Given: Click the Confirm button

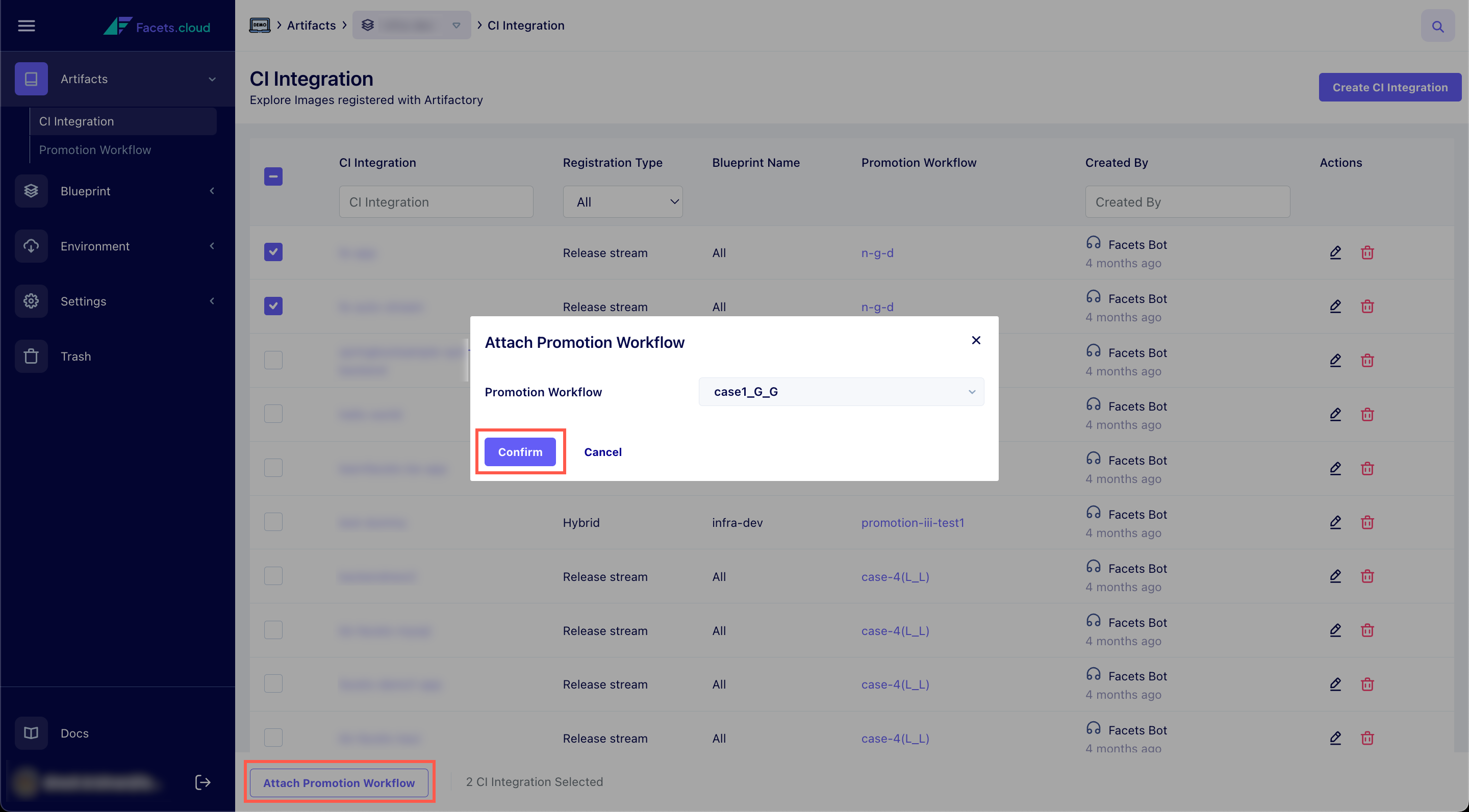Looking at the screenshot, I should tap(520, 451).
